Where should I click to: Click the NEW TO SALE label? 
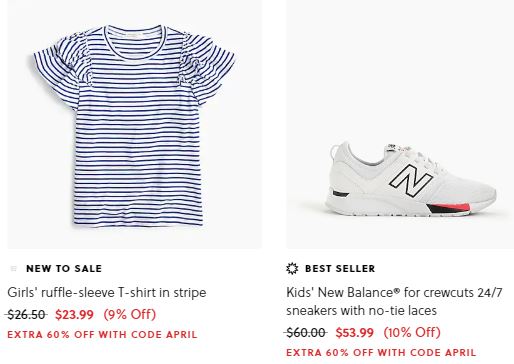pyautogui.click(x=64, y=268)
